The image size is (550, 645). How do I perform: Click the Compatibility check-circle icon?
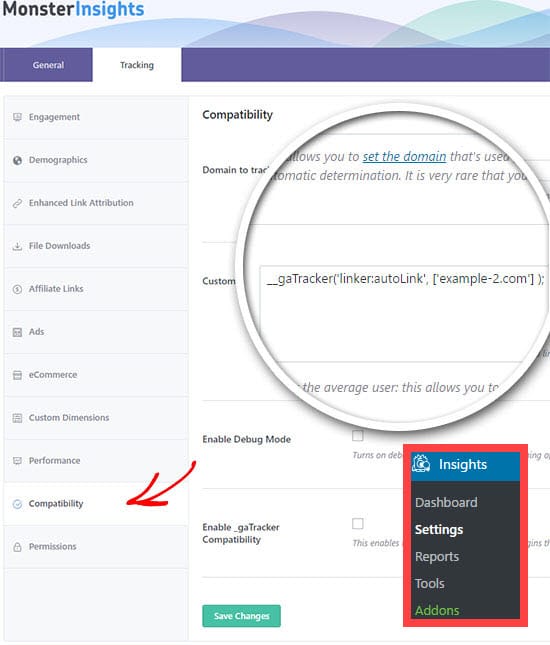click(x=17, y=504)
